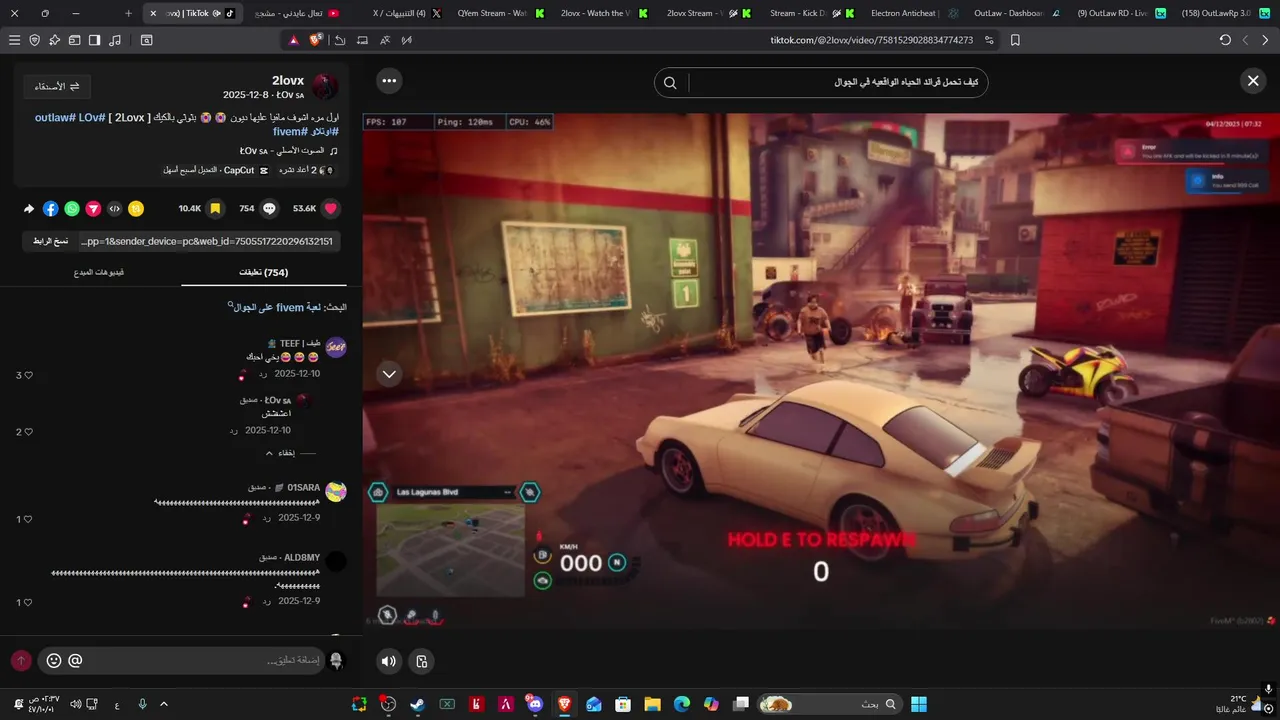
Task: Switch to the comments (754) tab
Action: (x=264, y=272)
